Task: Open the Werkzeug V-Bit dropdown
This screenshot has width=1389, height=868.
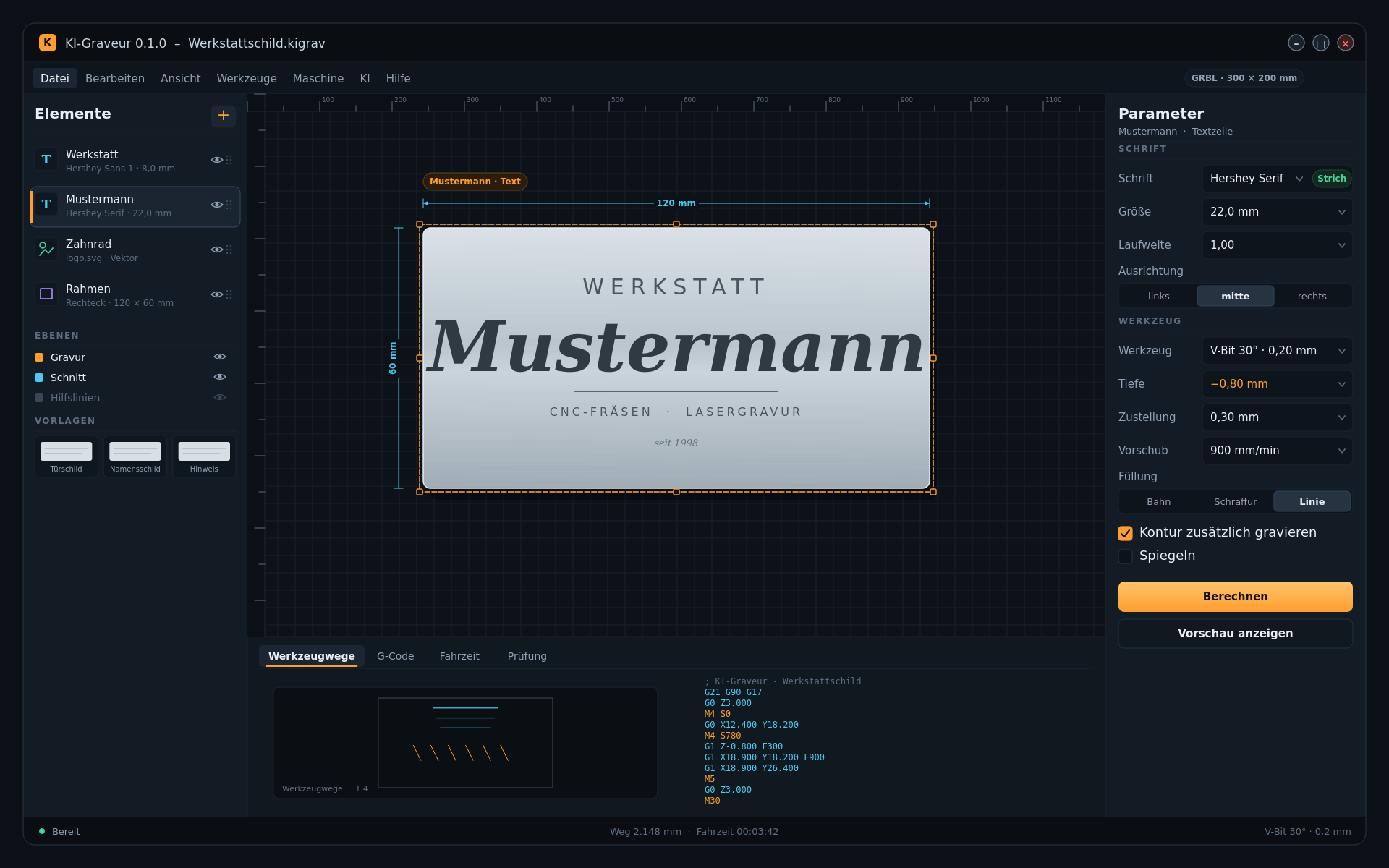Action: (x=1277, y=351)
